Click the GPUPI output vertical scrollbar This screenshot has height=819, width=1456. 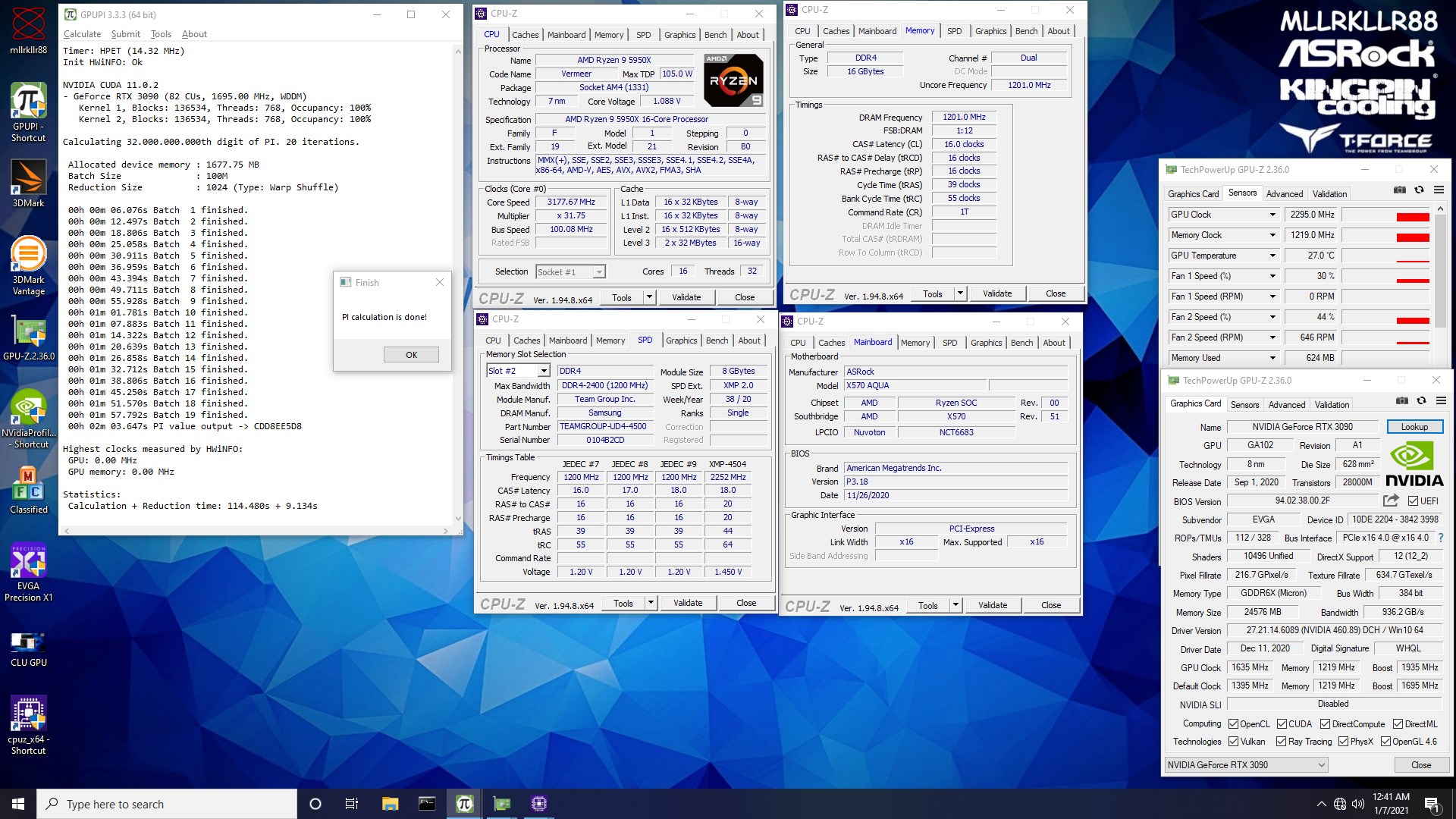(457, 284)
